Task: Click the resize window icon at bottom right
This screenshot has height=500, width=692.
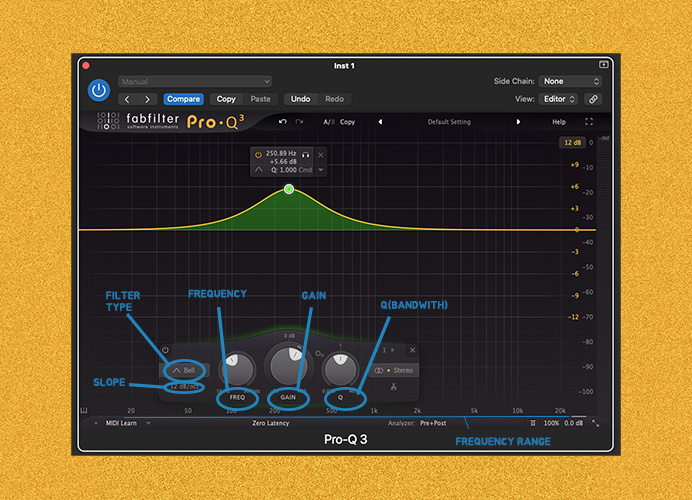Action: 595,423
